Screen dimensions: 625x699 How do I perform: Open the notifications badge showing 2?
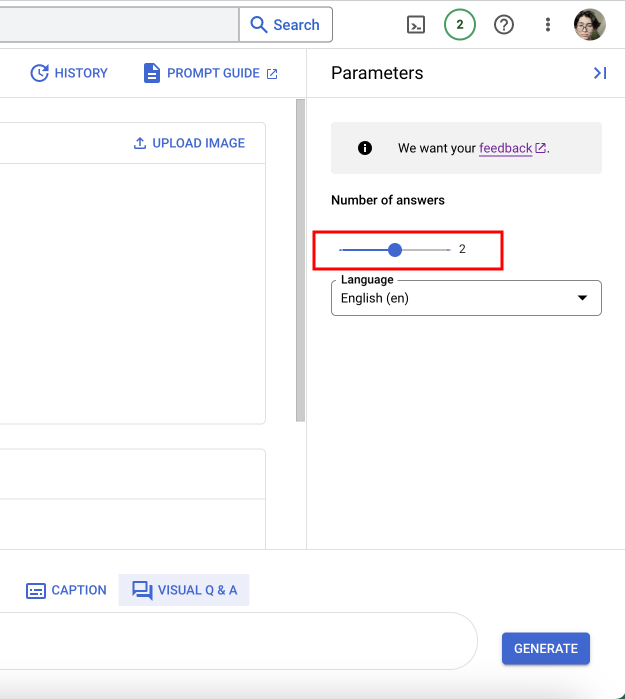(x=460, y=25)
